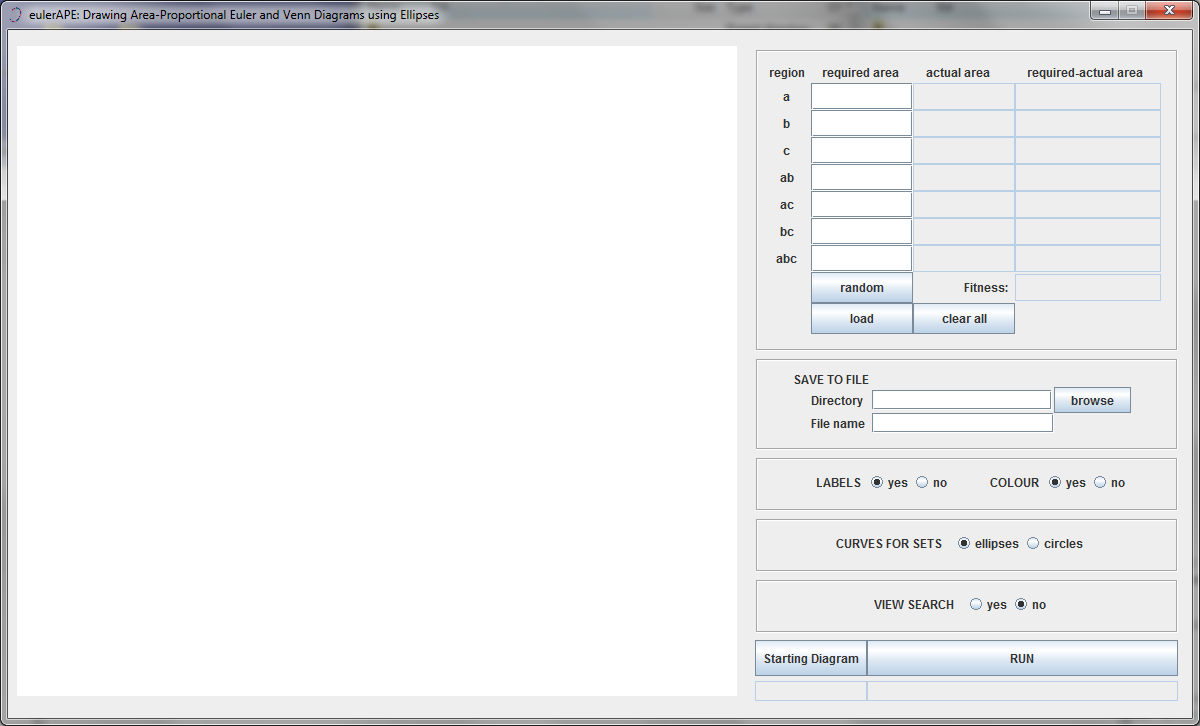Click the clear all button

pyautogui.click(x=964, y=319)
